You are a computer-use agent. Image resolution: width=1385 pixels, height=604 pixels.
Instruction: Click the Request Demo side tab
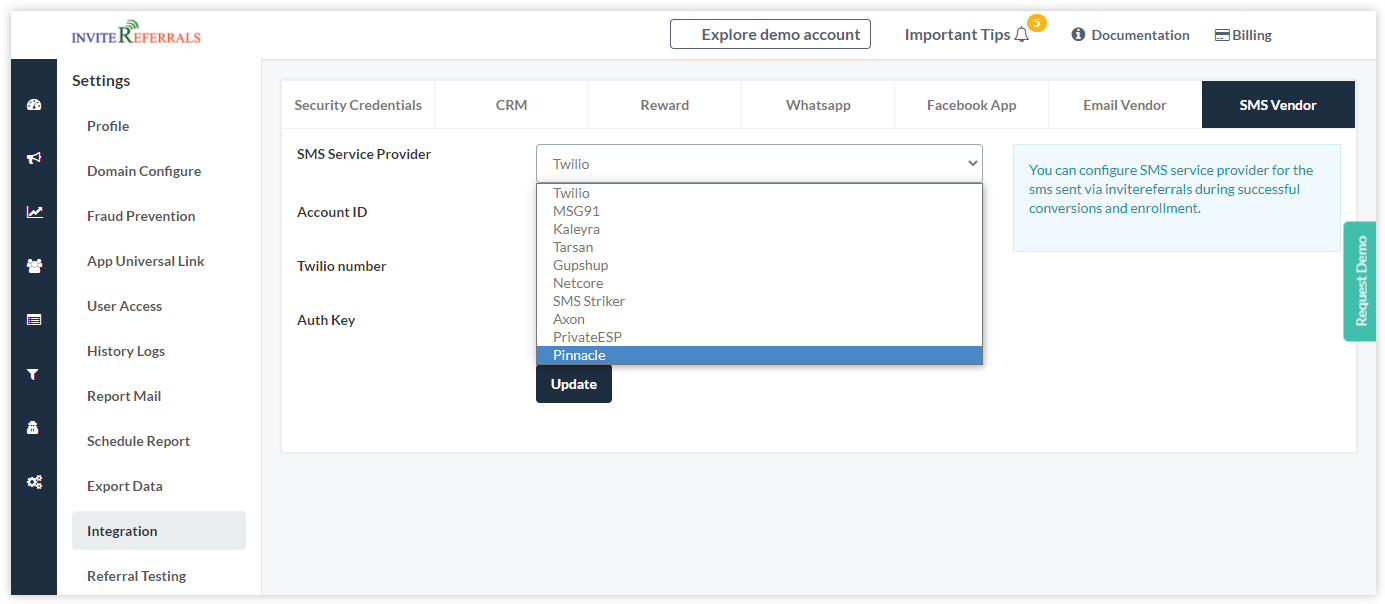pos(1360,281)
